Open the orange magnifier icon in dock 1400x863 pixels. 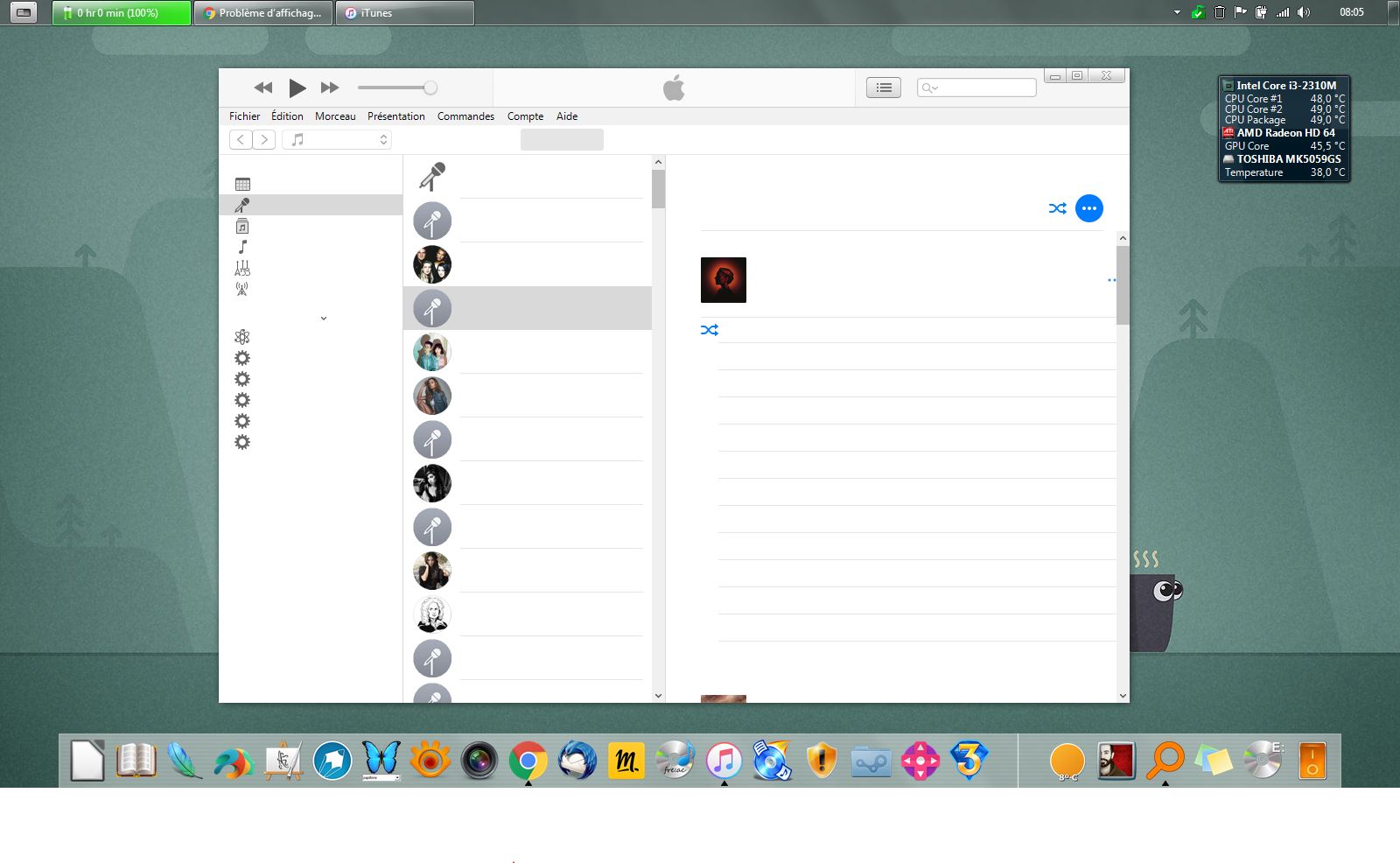tap(1165, 761)
